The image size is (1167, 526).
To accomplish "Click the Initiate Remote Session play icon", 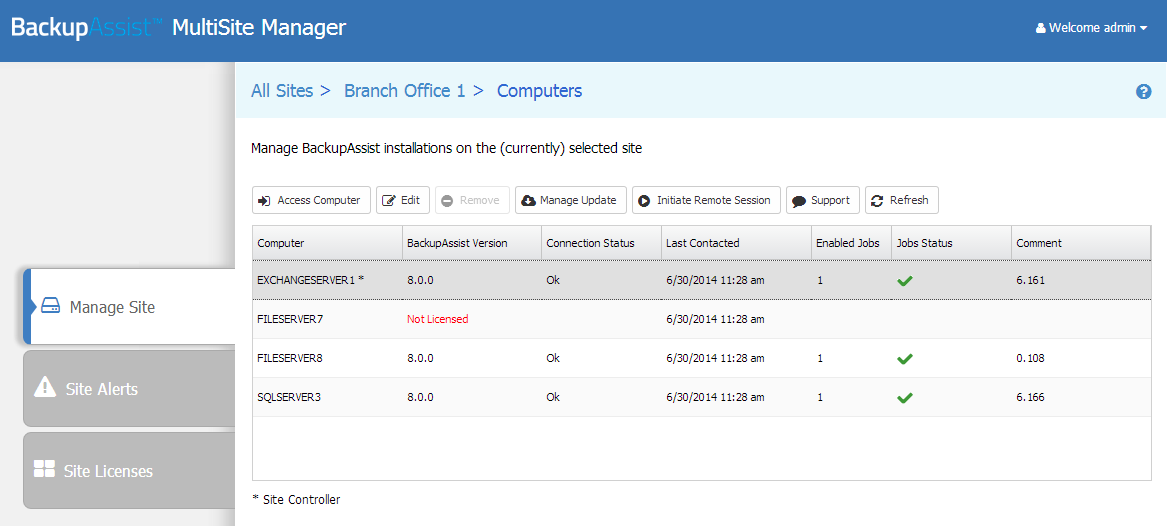I will [x=645, y=200].
